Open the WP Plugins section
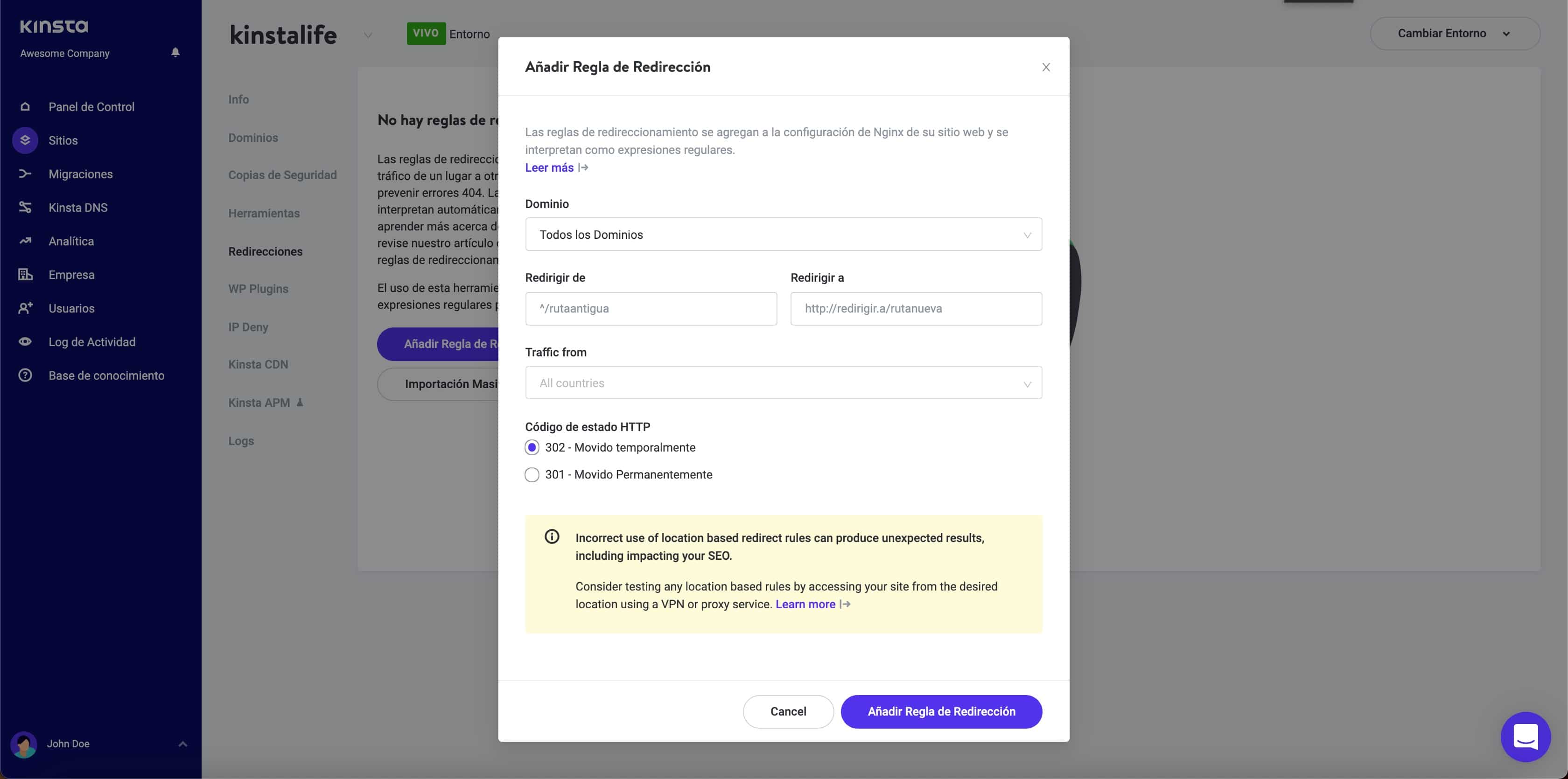The width and height of the screenshot is (1568, 779). (258, 288)
